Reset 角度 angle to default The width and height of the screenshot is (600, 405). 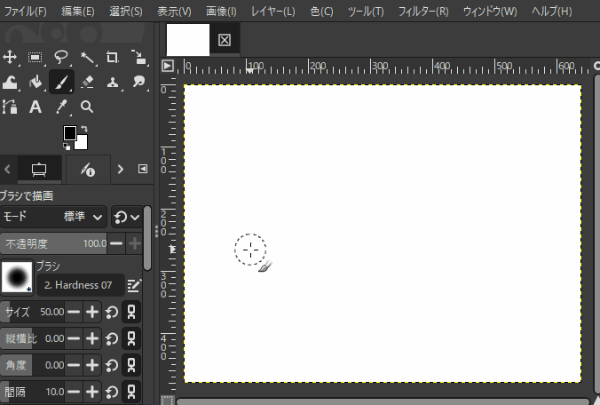pos(112,366)
